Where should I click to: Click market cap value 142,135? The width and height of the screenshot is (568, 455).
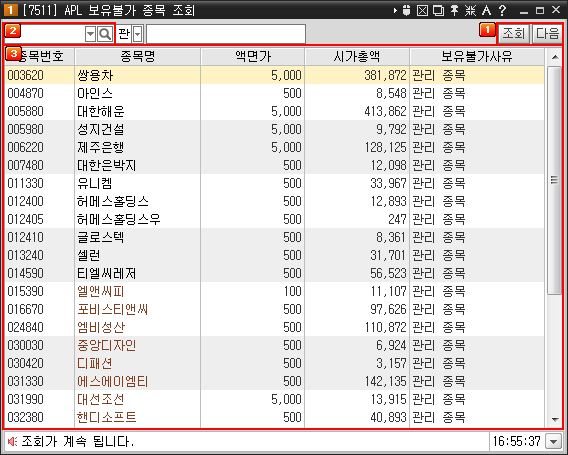pos(385,381)
